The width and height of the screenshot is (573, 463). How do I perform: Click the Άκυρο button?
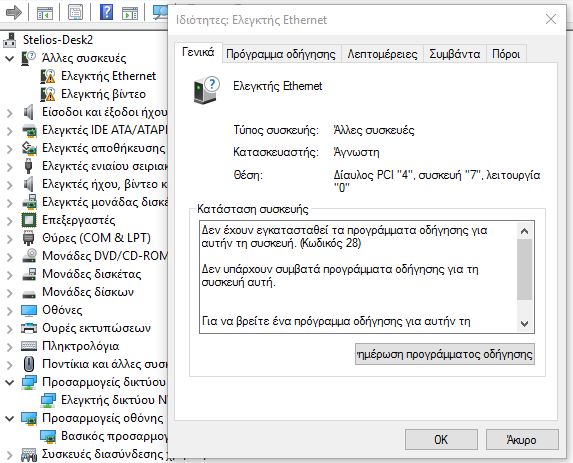click(522, 440)
